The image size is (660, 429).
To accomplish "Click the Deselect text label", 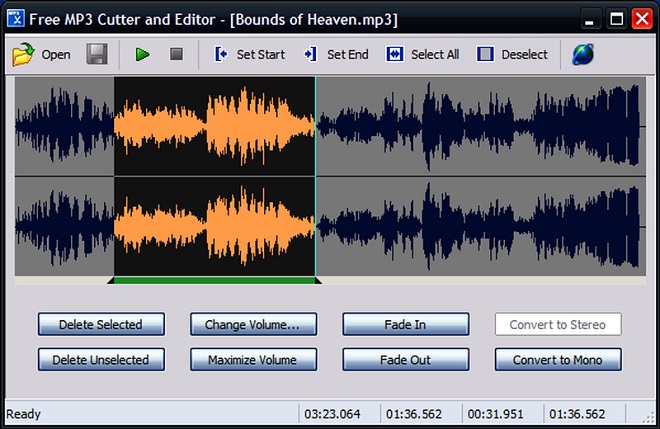I will point(524,55).
